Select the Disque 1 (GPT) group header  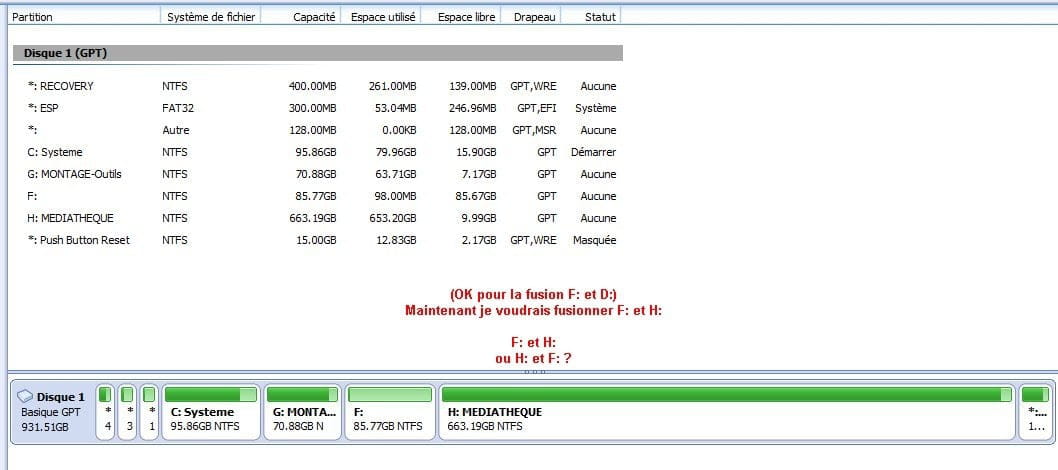pos(318,53)
